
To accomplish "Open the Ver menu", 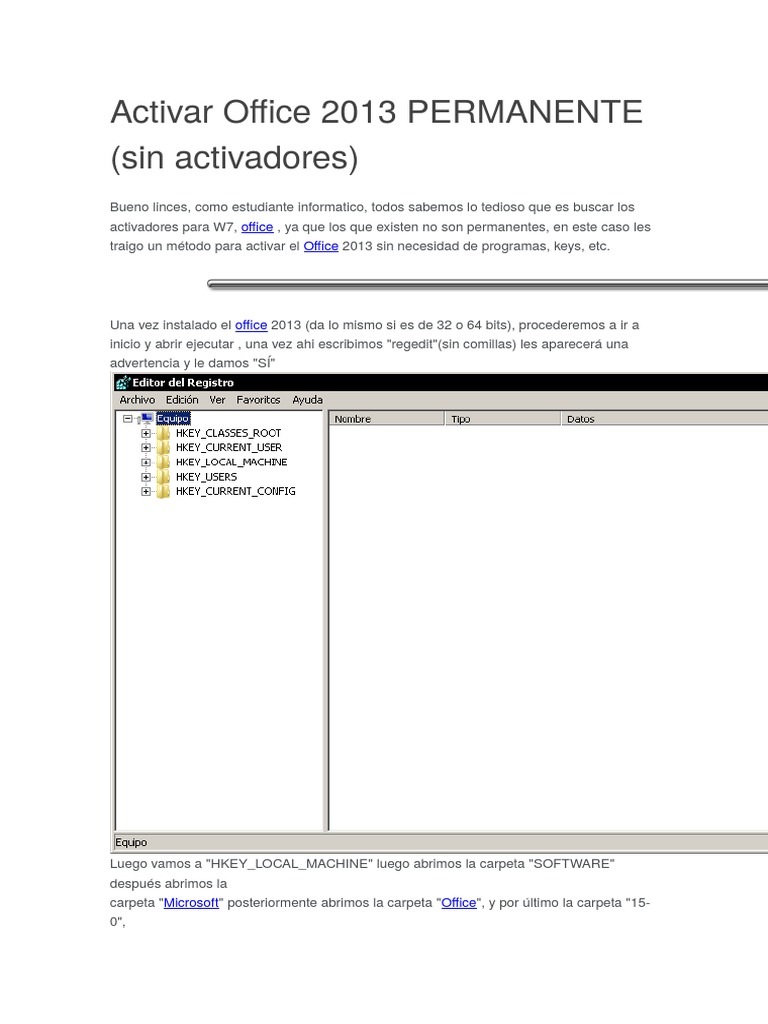I will 217,400.
